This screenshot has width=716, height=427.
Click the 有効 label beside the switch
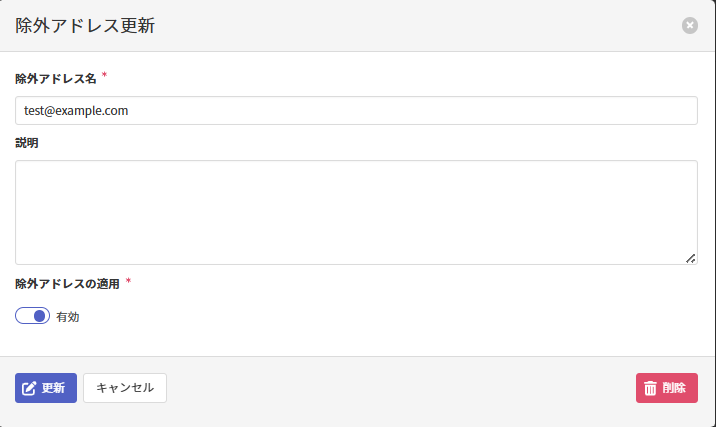[68, 317]
